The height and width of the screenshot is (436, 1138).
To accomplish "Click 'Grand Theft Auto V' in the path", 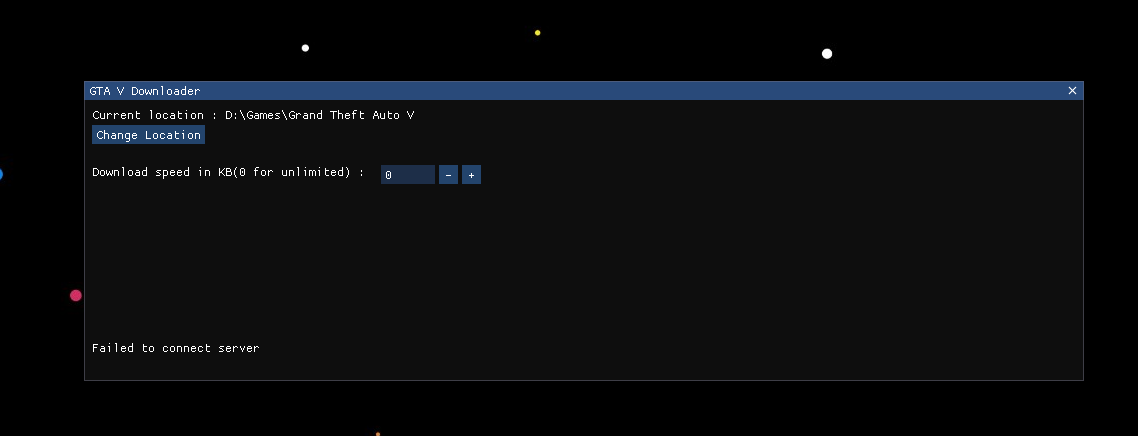I will [352, 115].
